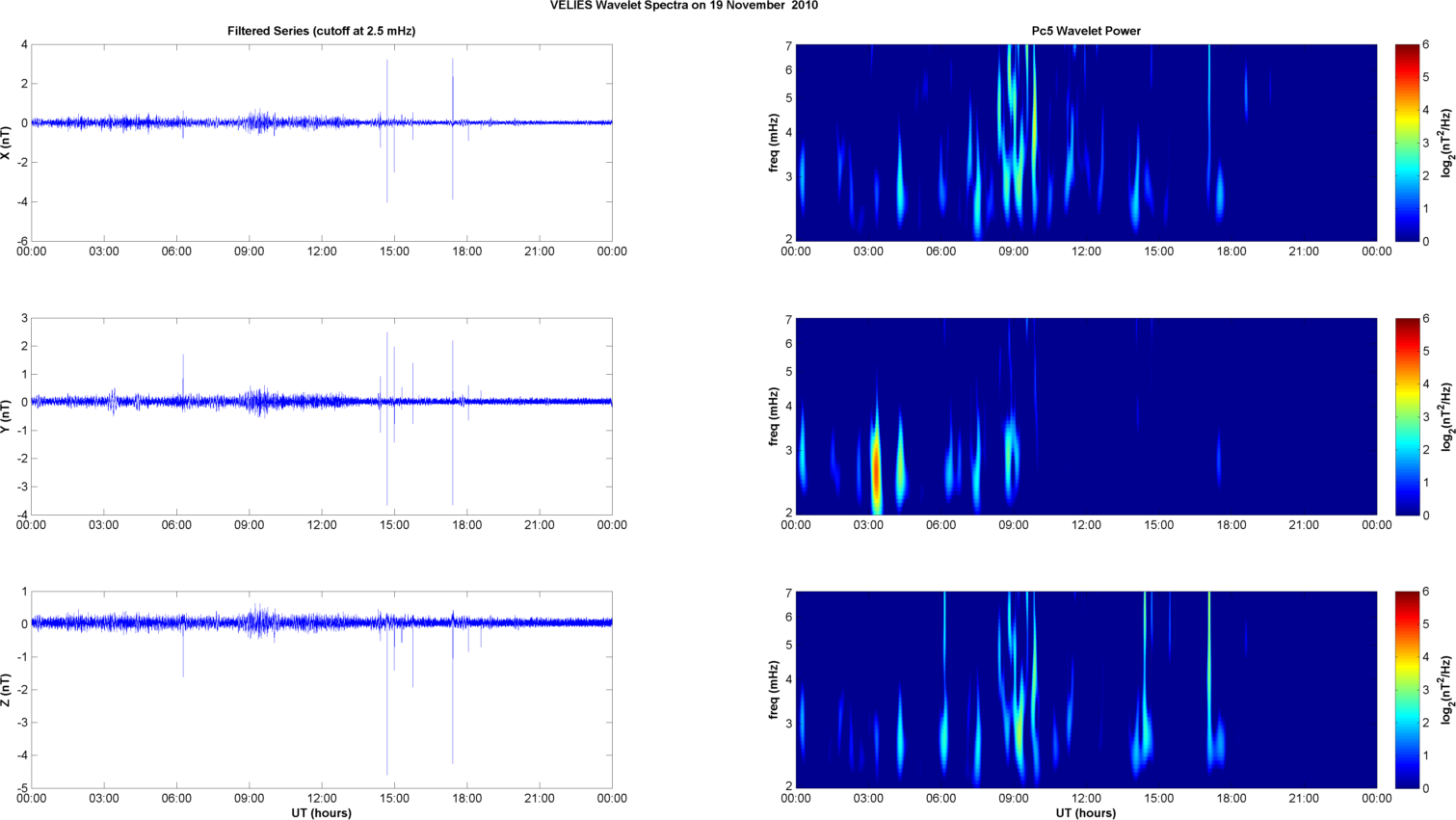Click the VELIES Wavelet Spectra figure title
Viewport: 1456px width, 820px height.
point(683,6)
